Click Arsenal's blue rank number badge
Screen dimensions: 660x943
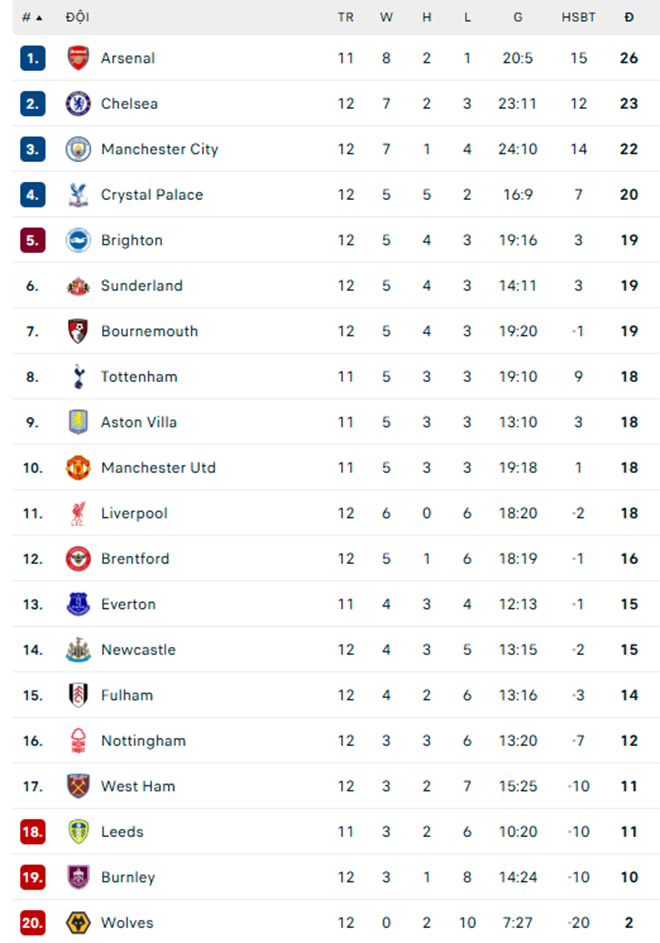pyautogui.click(x=31, y=58)
